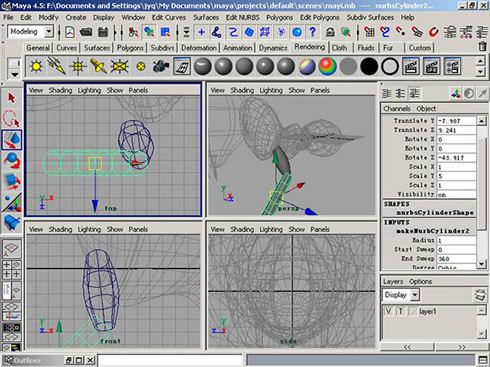Click the Rotate Z value field

tap(456, 157)
